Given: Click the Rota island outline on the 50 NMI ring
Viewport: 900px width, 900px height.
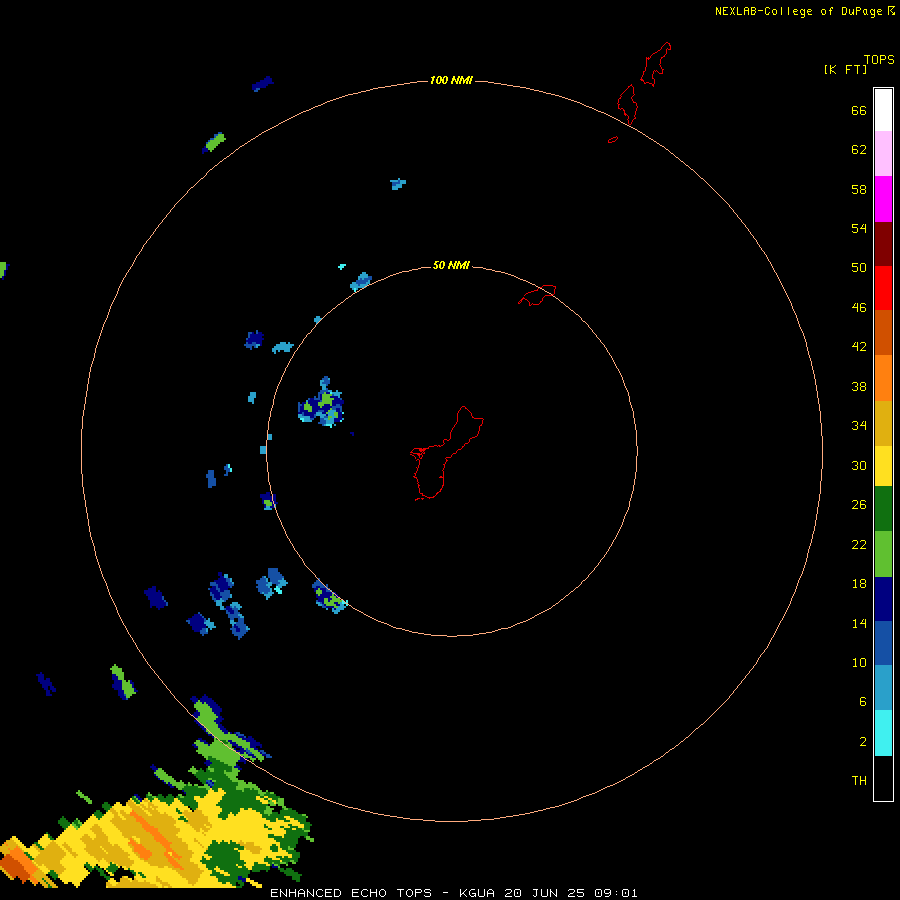Looking at the screenshot, I should [537, 295].
